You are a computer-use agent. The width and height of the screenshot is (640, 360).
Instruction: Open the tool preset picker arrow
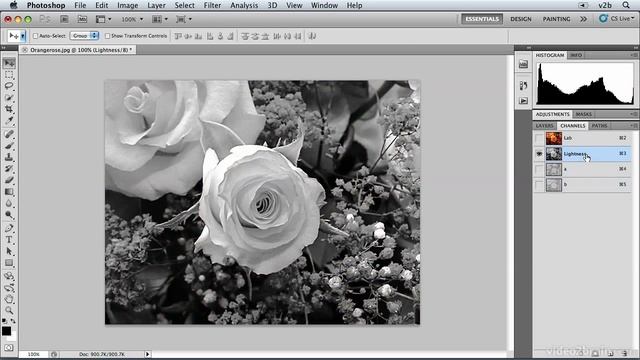23,36
